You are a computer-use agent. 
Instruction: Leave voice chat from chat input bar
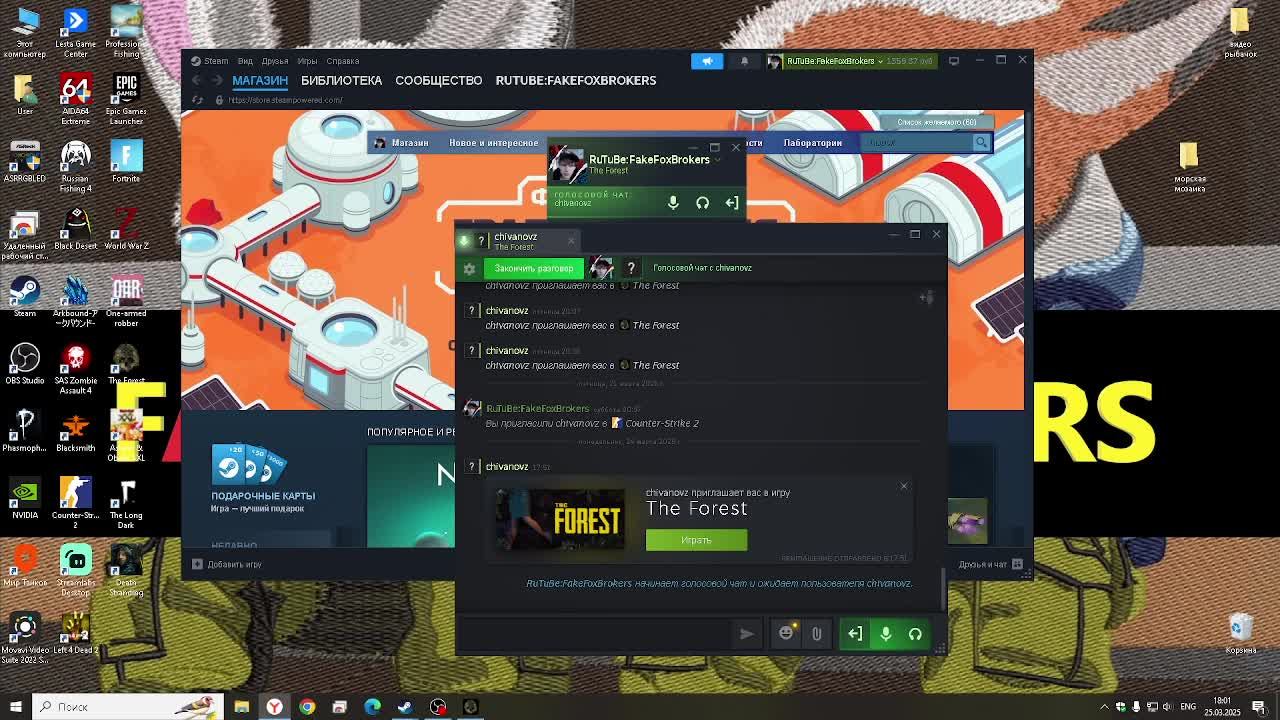pos(855,634)
